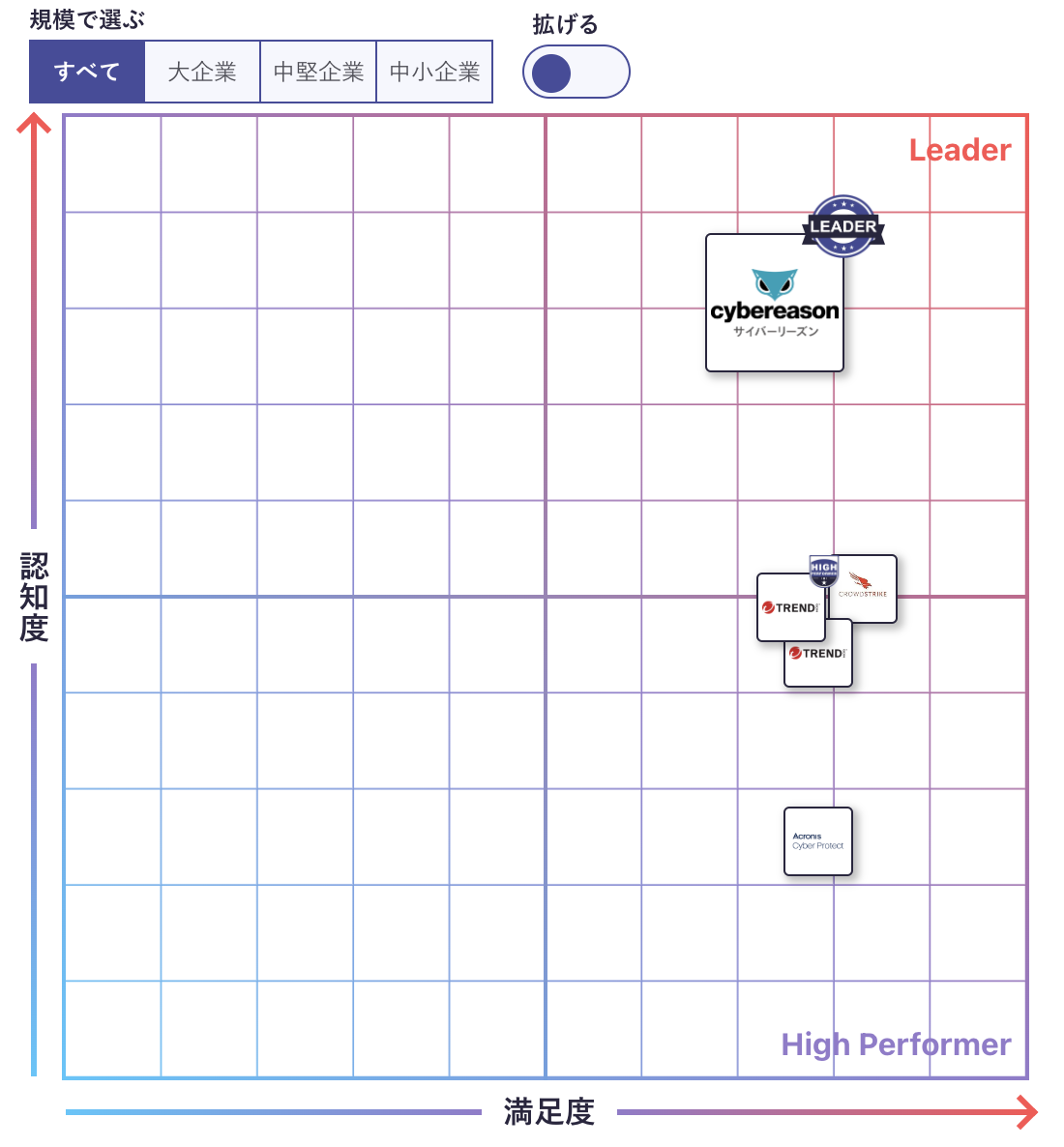Click the purple 'High Performer' quadrant label
1064x1147 pixels.
[897, 1044]
